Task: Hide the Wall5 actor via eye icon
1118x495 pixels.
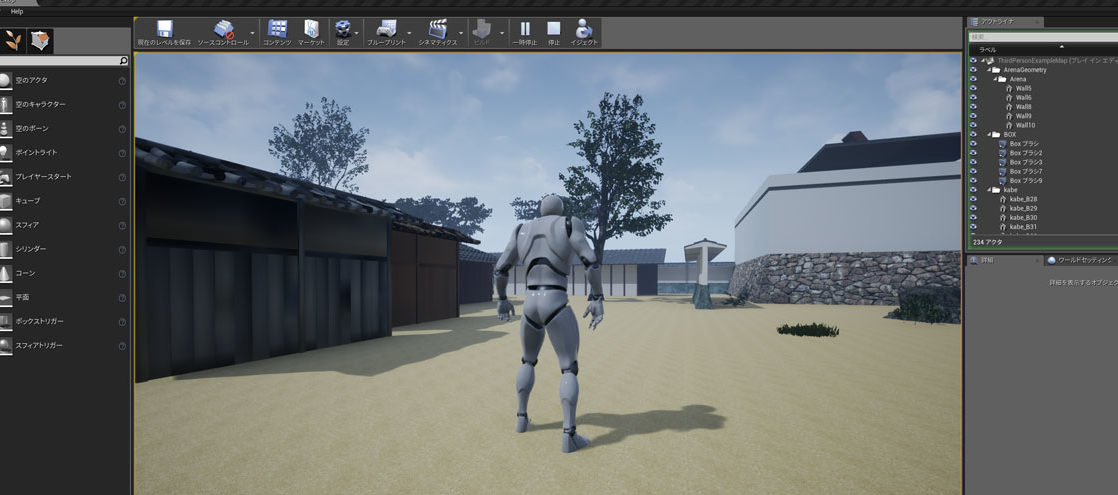Action: tap(973, 88)
